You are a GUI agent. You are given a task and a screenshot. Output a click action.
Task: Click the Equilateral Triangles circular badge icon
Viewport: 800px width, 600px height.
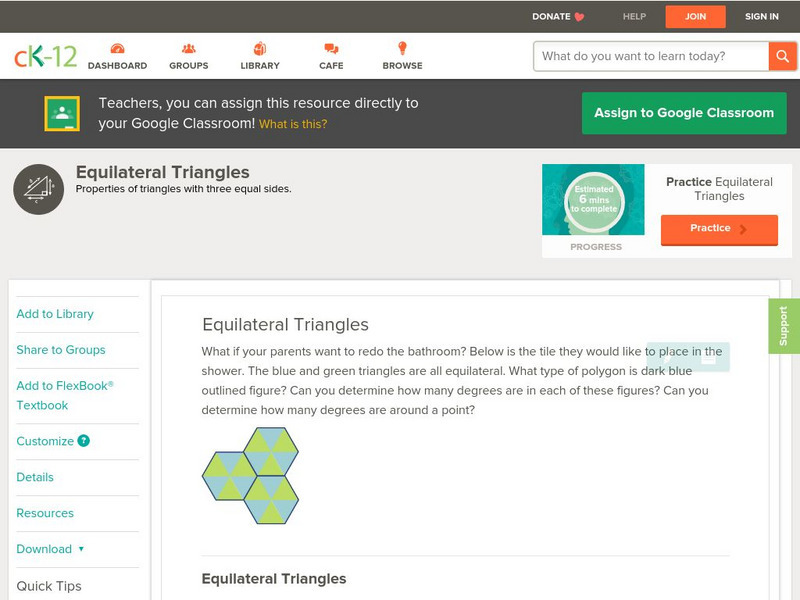(37, 188)
